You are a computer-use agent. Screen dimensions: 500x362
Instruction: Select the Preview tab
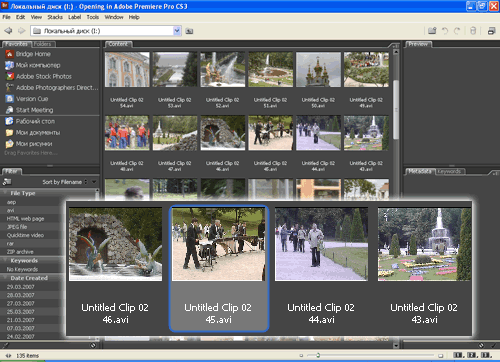point(418,44)
